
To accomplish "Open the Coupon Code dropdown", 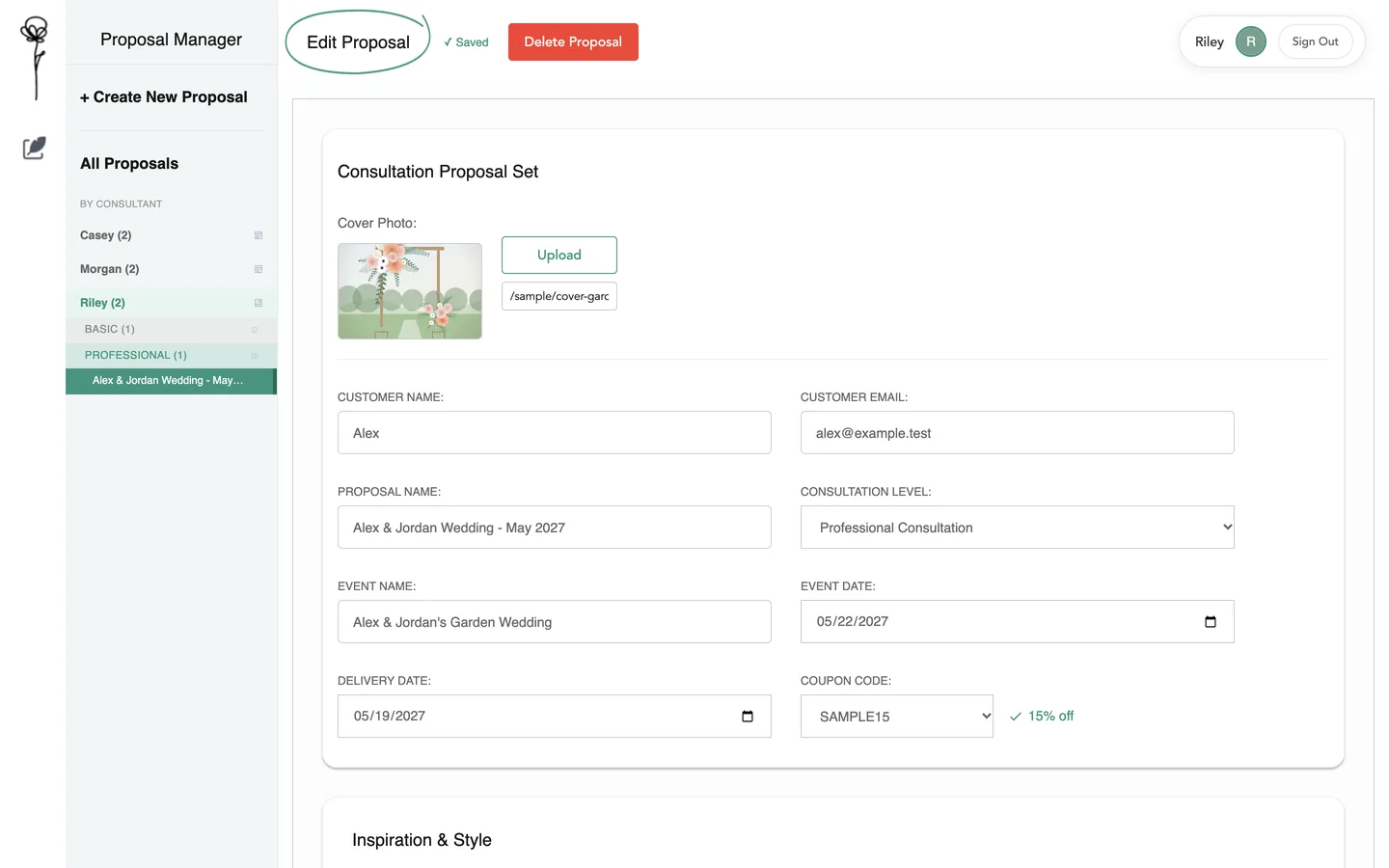I will click(x=897, y=717).
